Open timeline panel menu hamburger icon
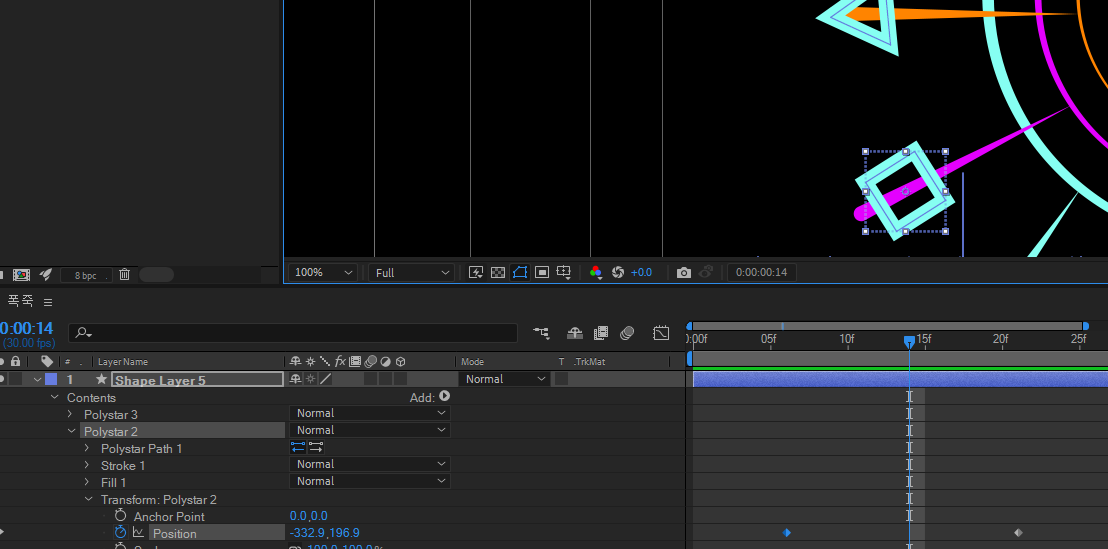This screenshot has height=549, width=1108. coord(48,302)
